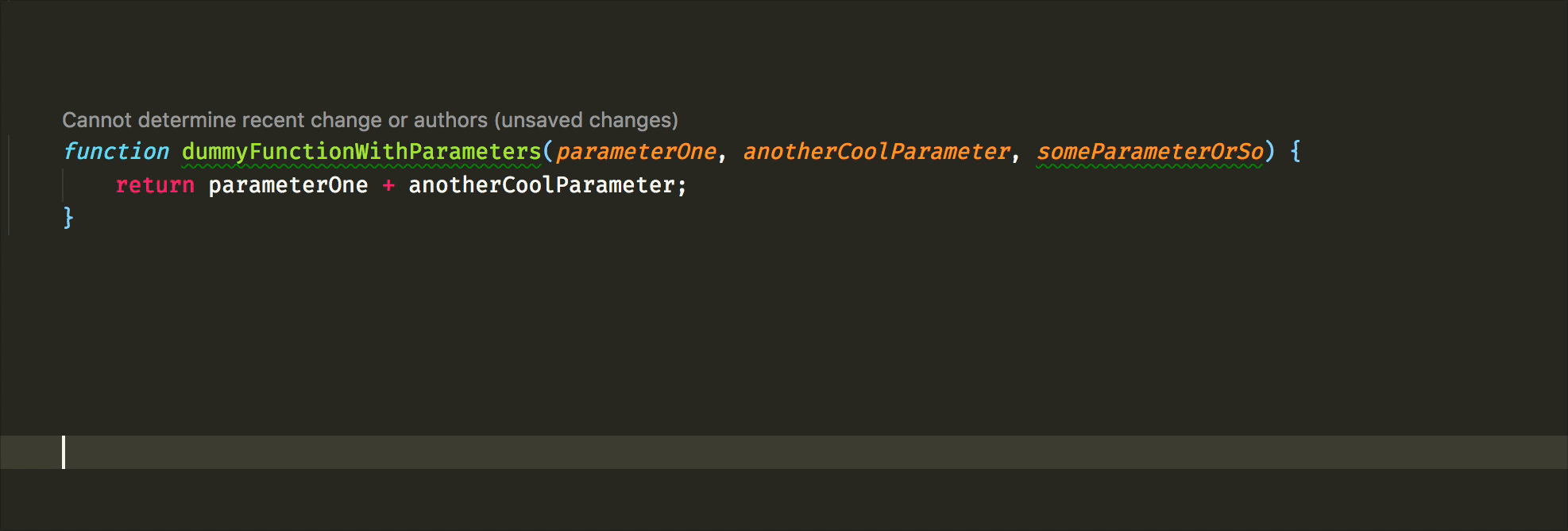Click the red plus operator
This screenshot has width=1568, height=531.
click(x=388, y=185)
